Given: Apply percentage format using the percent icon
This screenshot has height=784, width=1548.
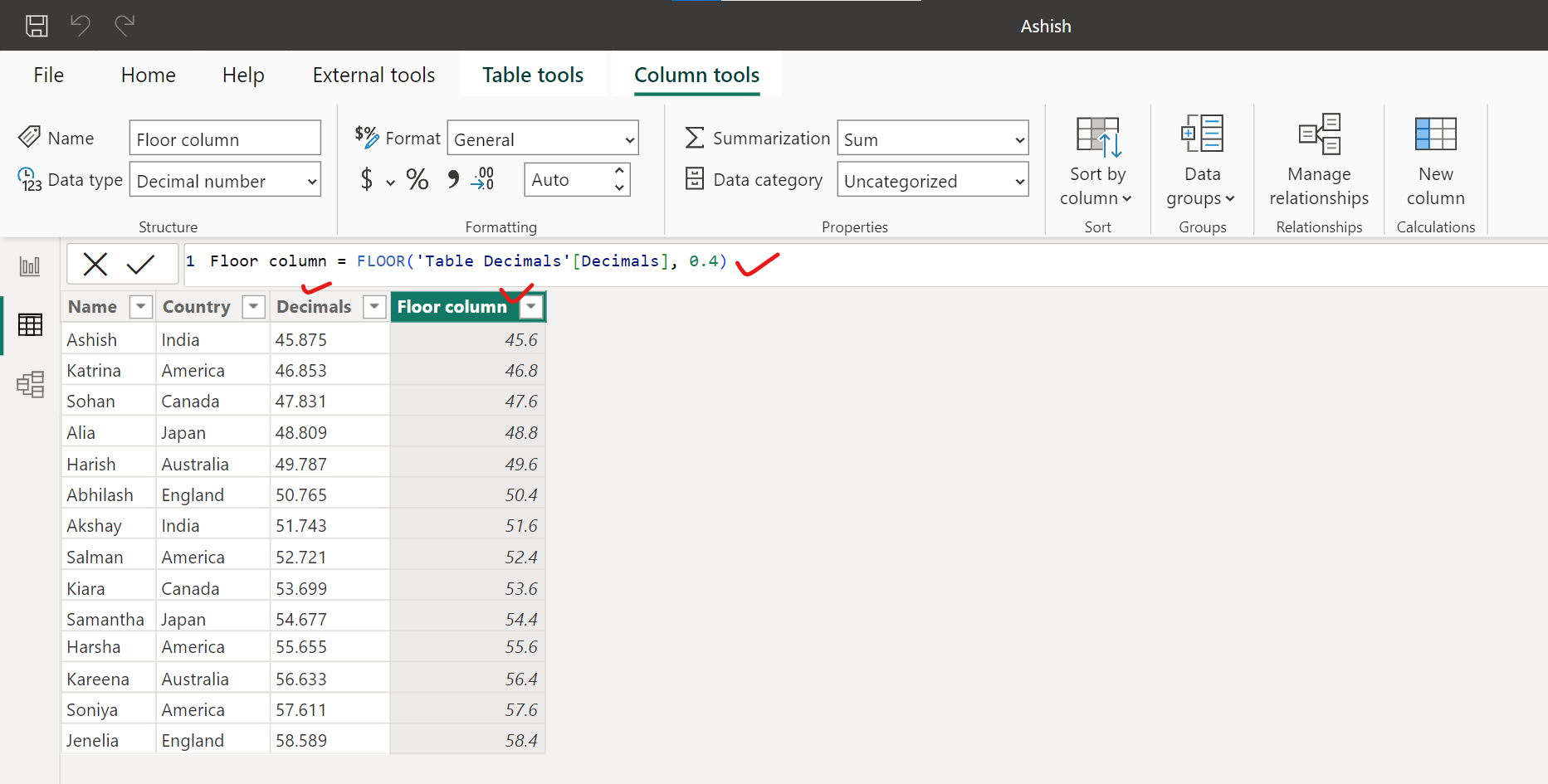Looking at the screenshot, I should (417, 179).
